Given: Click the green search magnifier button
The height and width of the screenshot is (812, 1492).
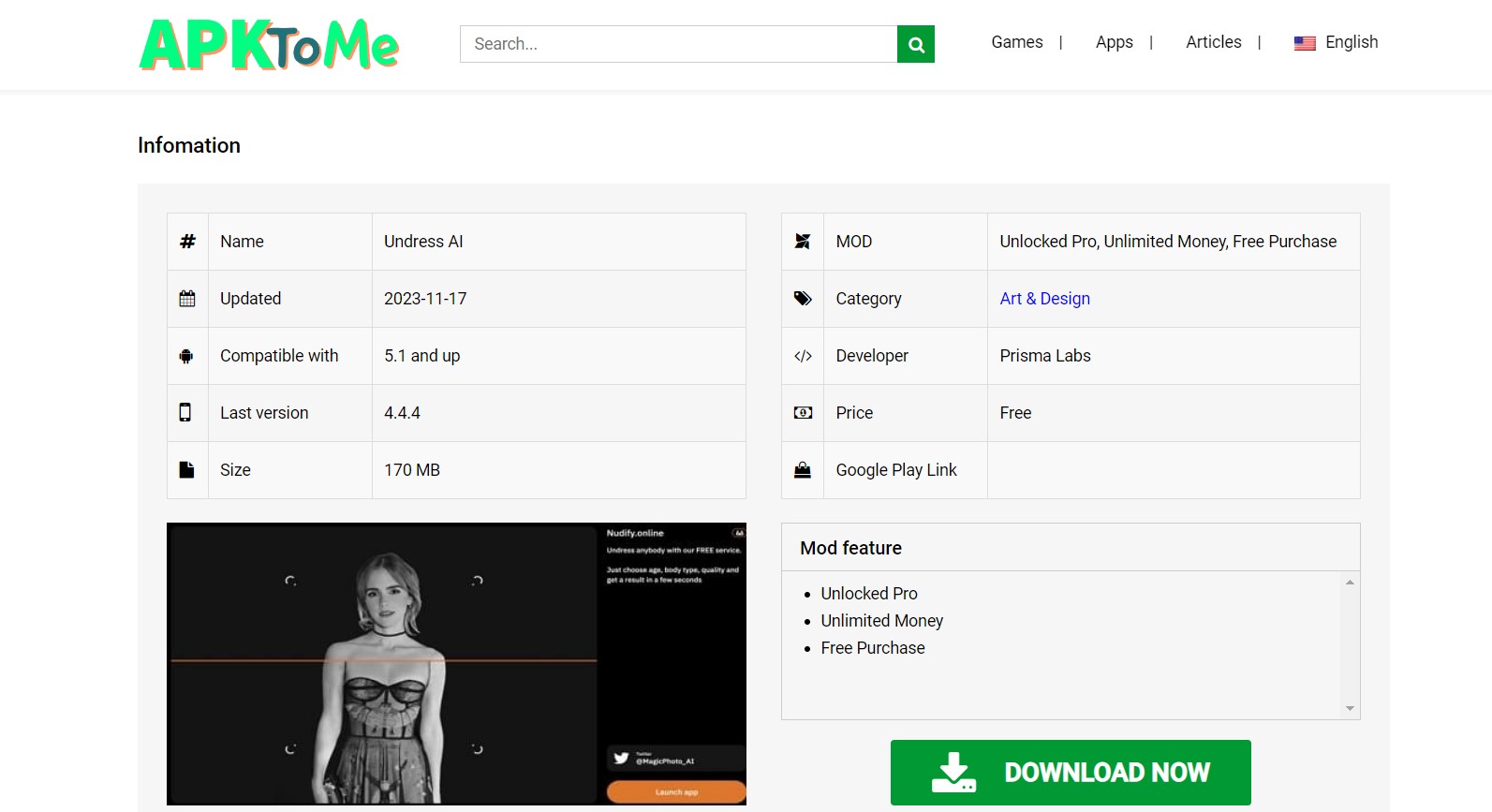Looking at the screenshot, I should (916, 44).
